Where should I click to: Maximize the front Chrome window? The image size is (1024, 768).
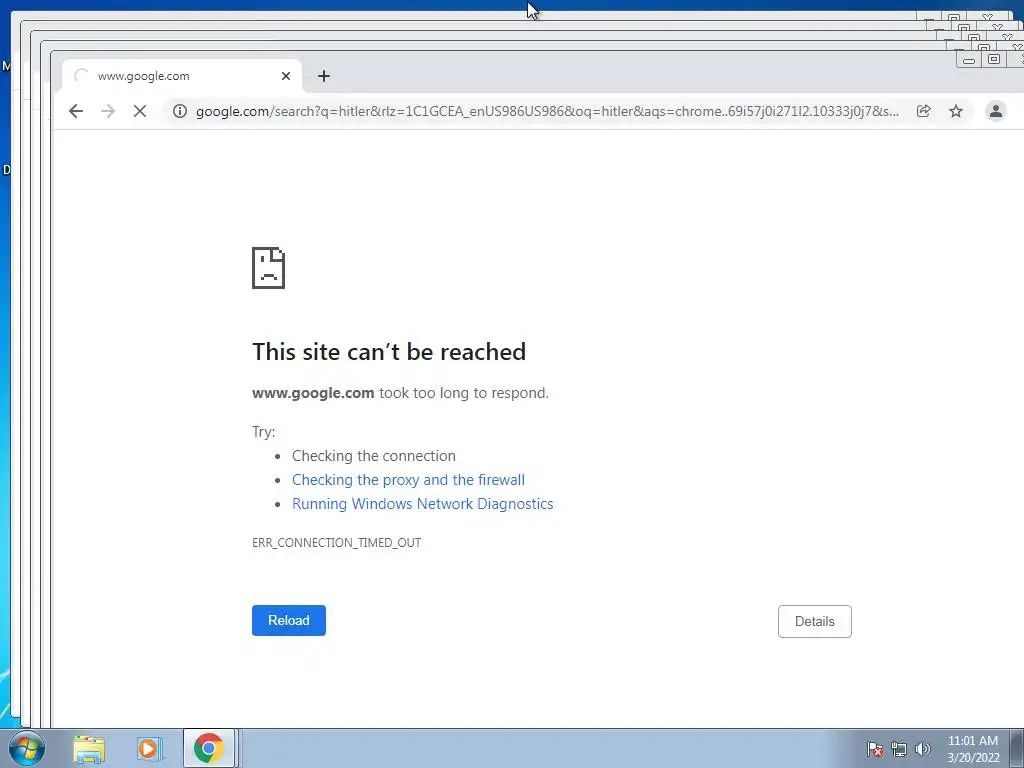tap(993, 59)
